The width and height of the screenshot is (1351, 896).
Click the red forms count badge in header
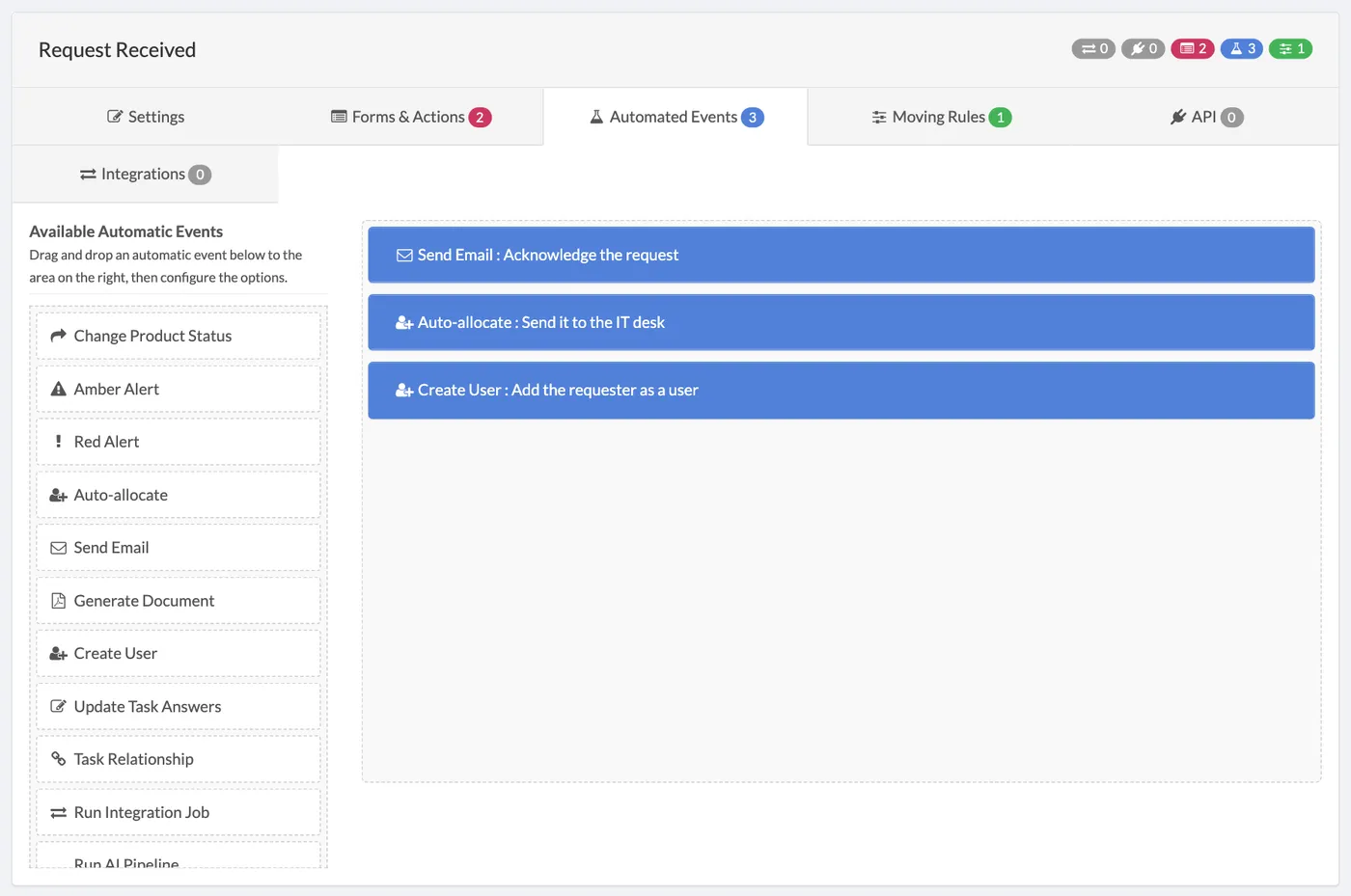(1193, 48)
